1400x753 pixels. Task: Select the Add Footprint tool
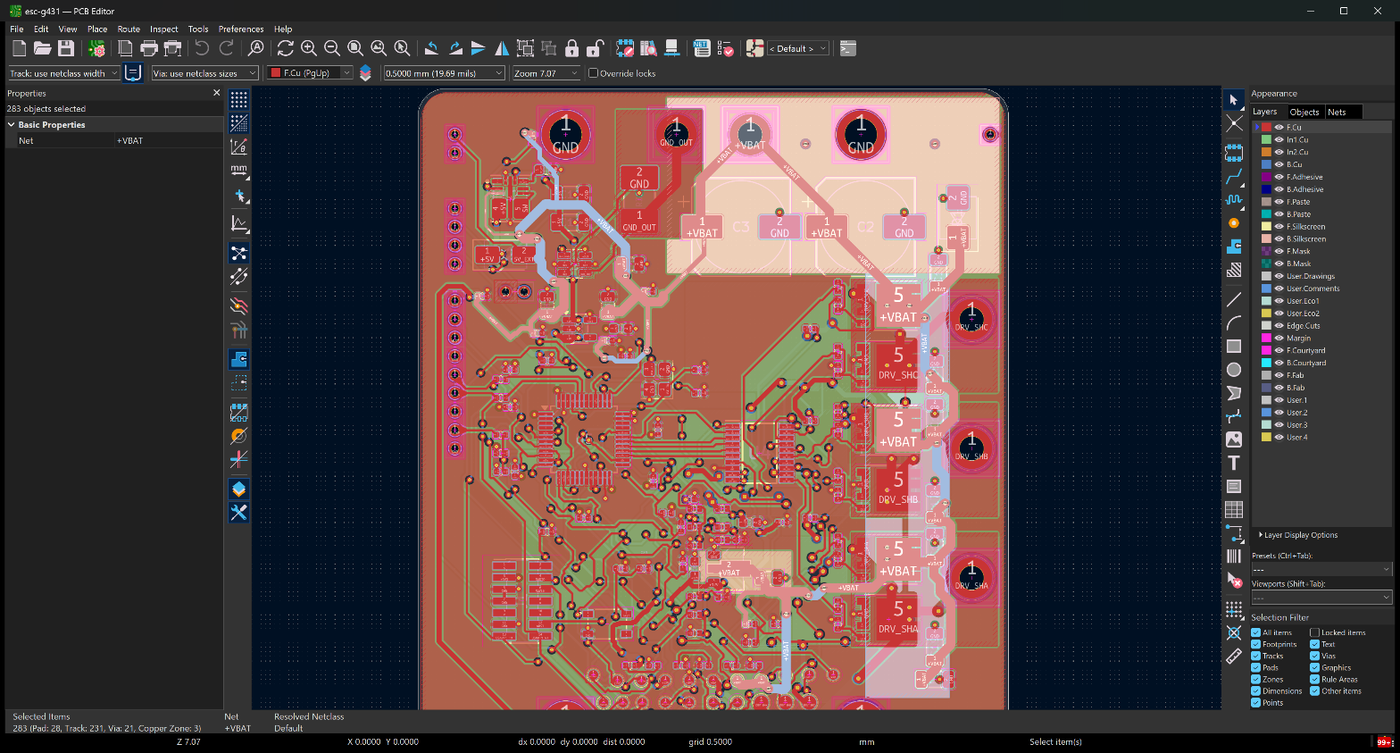(1234, 153)
